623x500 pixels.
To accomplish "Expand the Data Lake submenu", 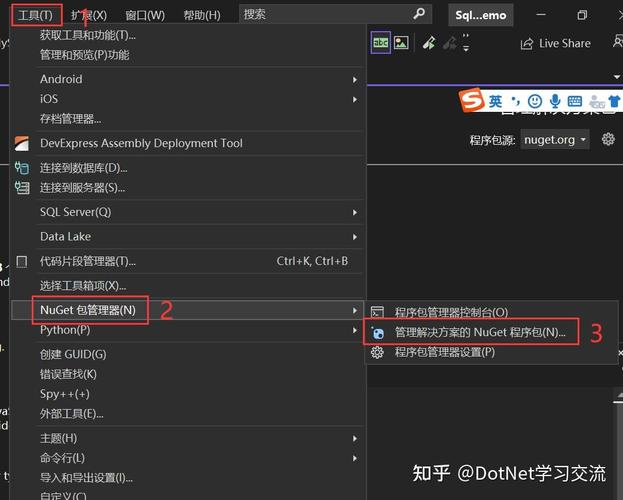I will point(188,236).
